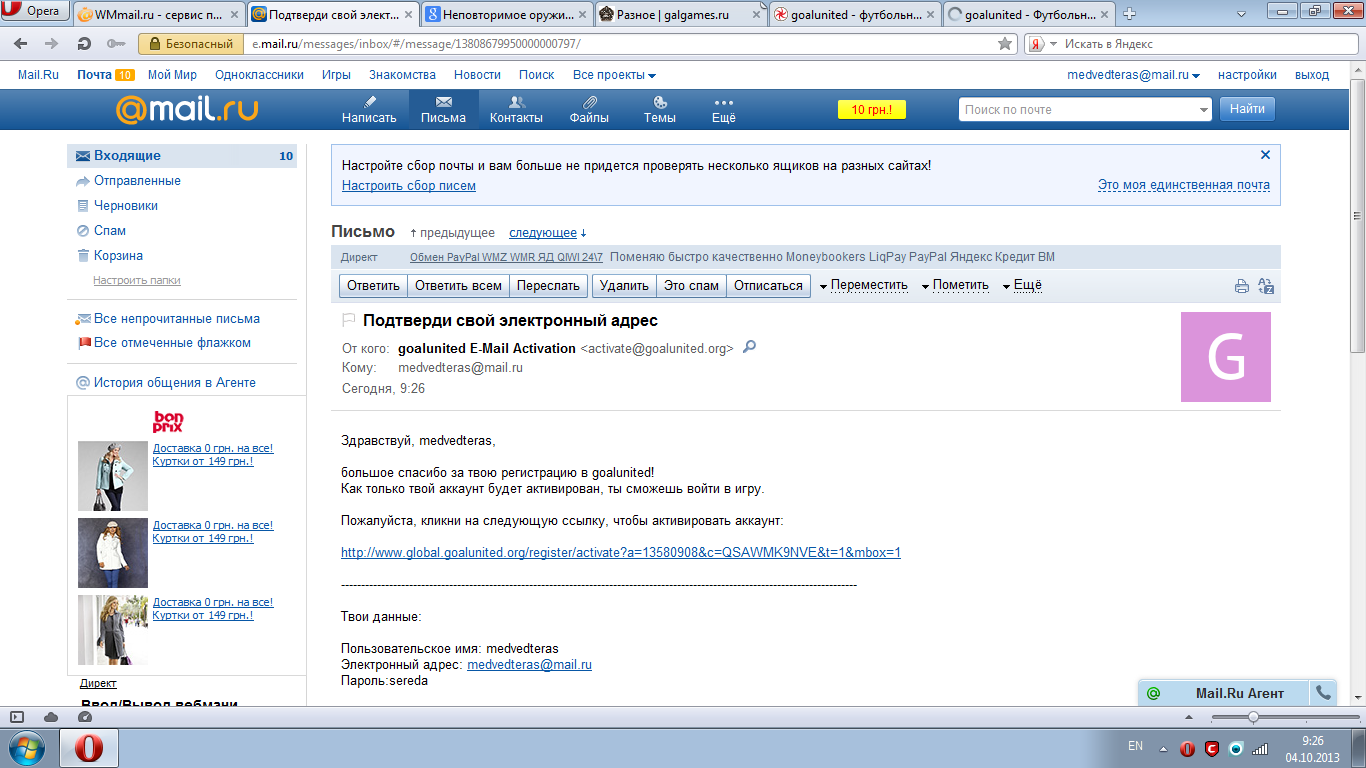Click Это моя единственная почта
The image size is (1366, 768).
(x=1184, y=185)
